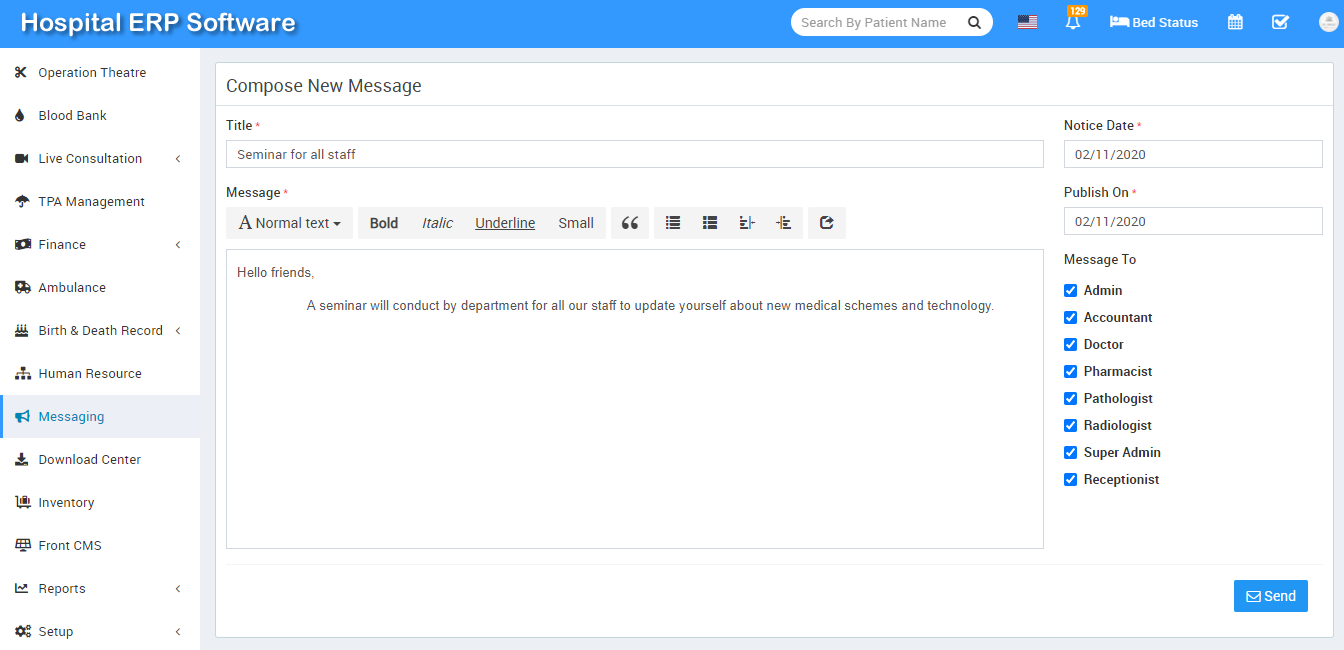Click the Title input field
The height and width of the screenshot is (650, 1344).
tap(634, 154)
